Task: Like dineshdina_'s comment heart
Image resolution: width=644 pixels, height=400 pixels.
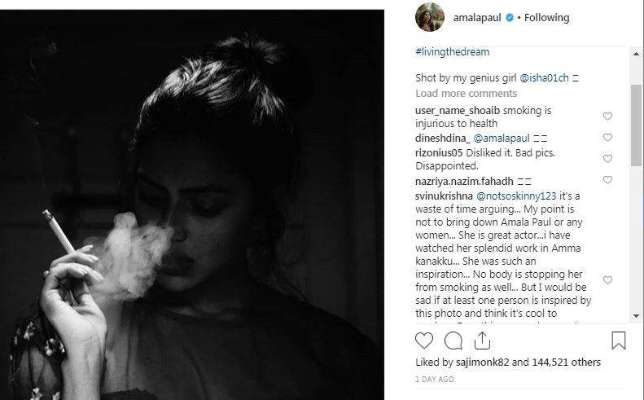Action: tap(607, 137)
